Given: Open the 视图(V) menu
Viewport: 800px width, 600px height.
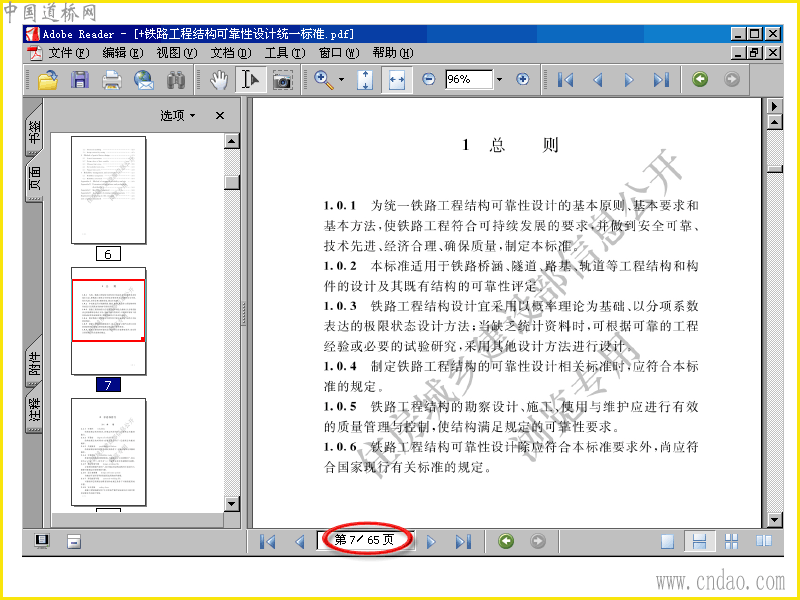Looking at the screenshot, I should (x=177, y=53).
